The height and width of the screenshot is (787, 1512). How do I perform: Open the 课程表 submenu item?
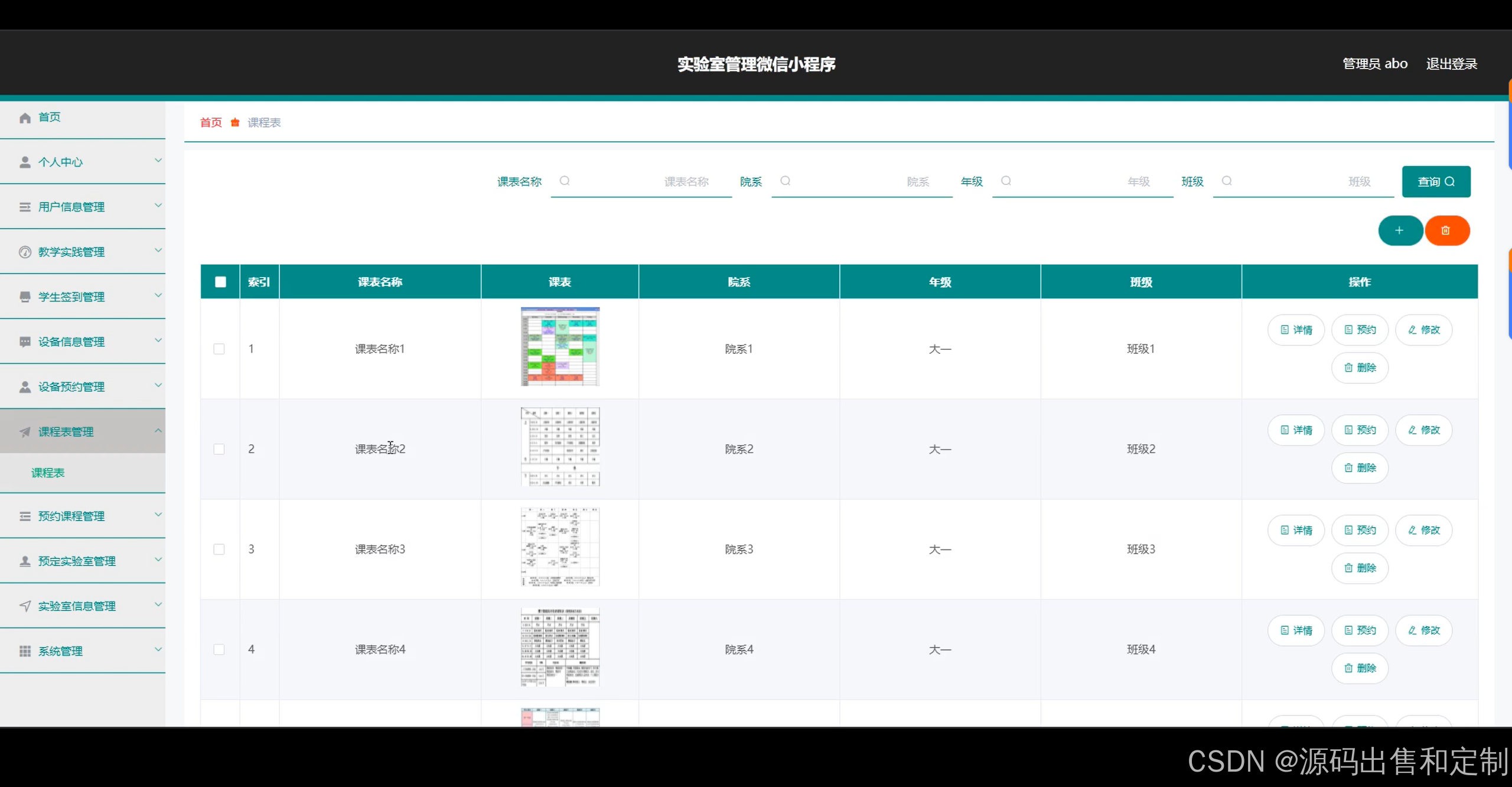pyautogui.click(x=48, y=473)
